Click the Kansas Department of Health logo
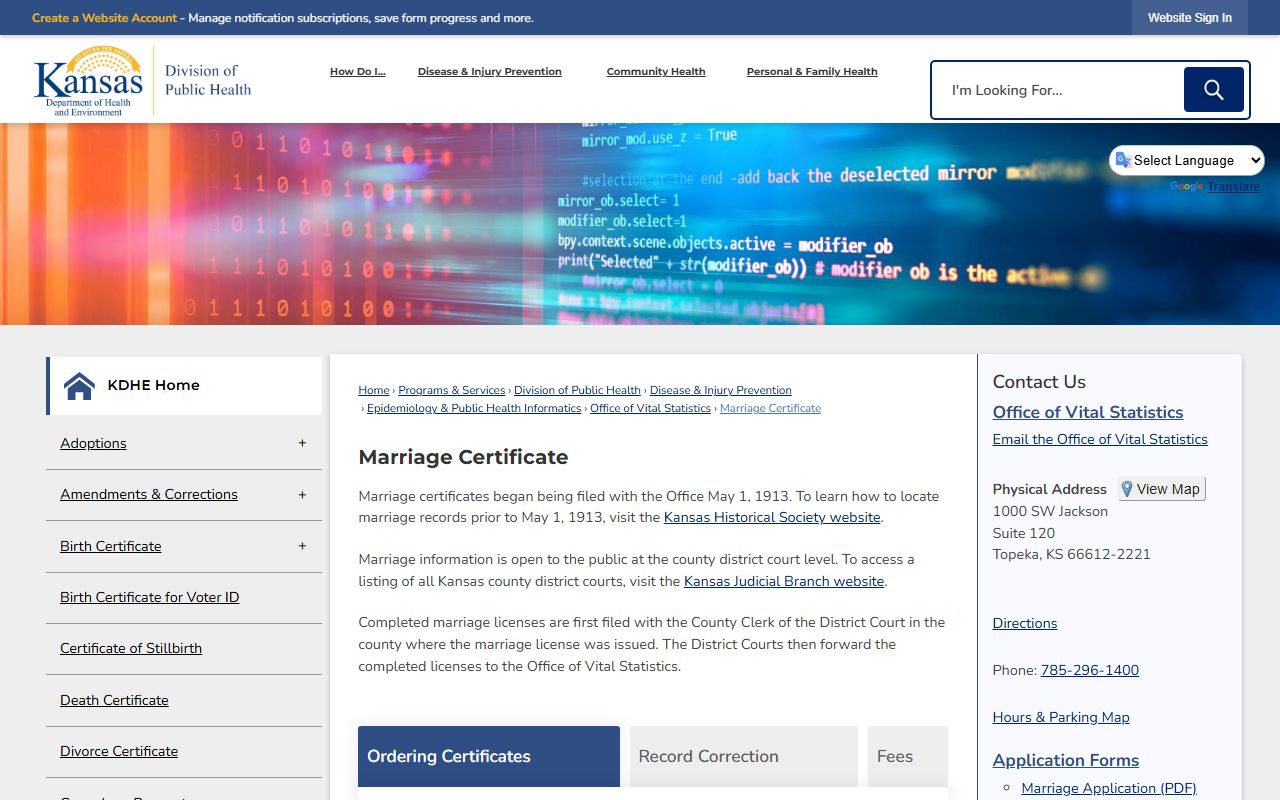This screenshot has height=800, width=1280. (x=88, y=81)
